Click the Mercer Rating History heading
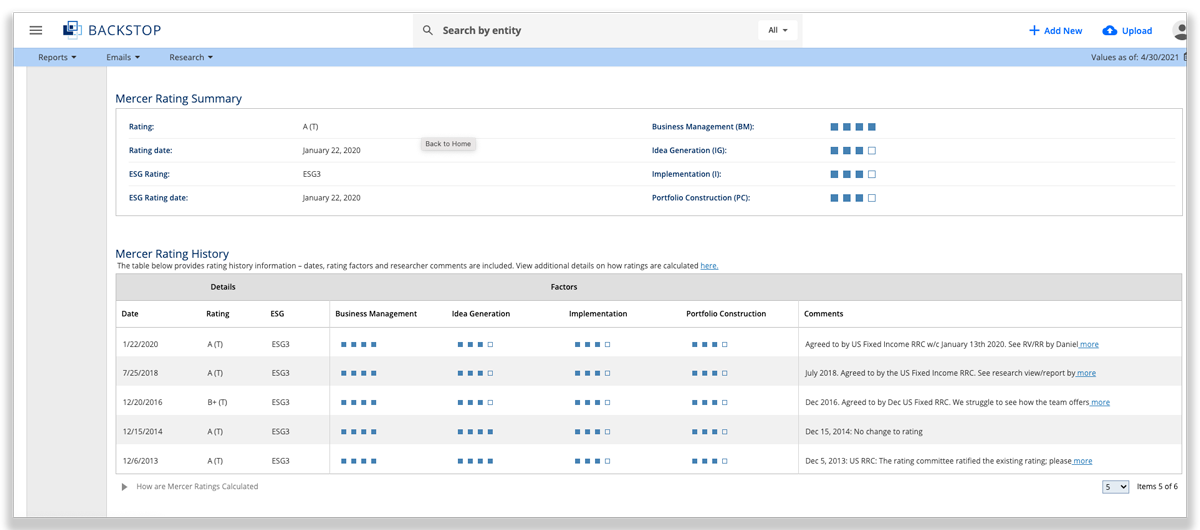Image resolution: width=1200 pixels, height=530 pixels. pos(172,254)
